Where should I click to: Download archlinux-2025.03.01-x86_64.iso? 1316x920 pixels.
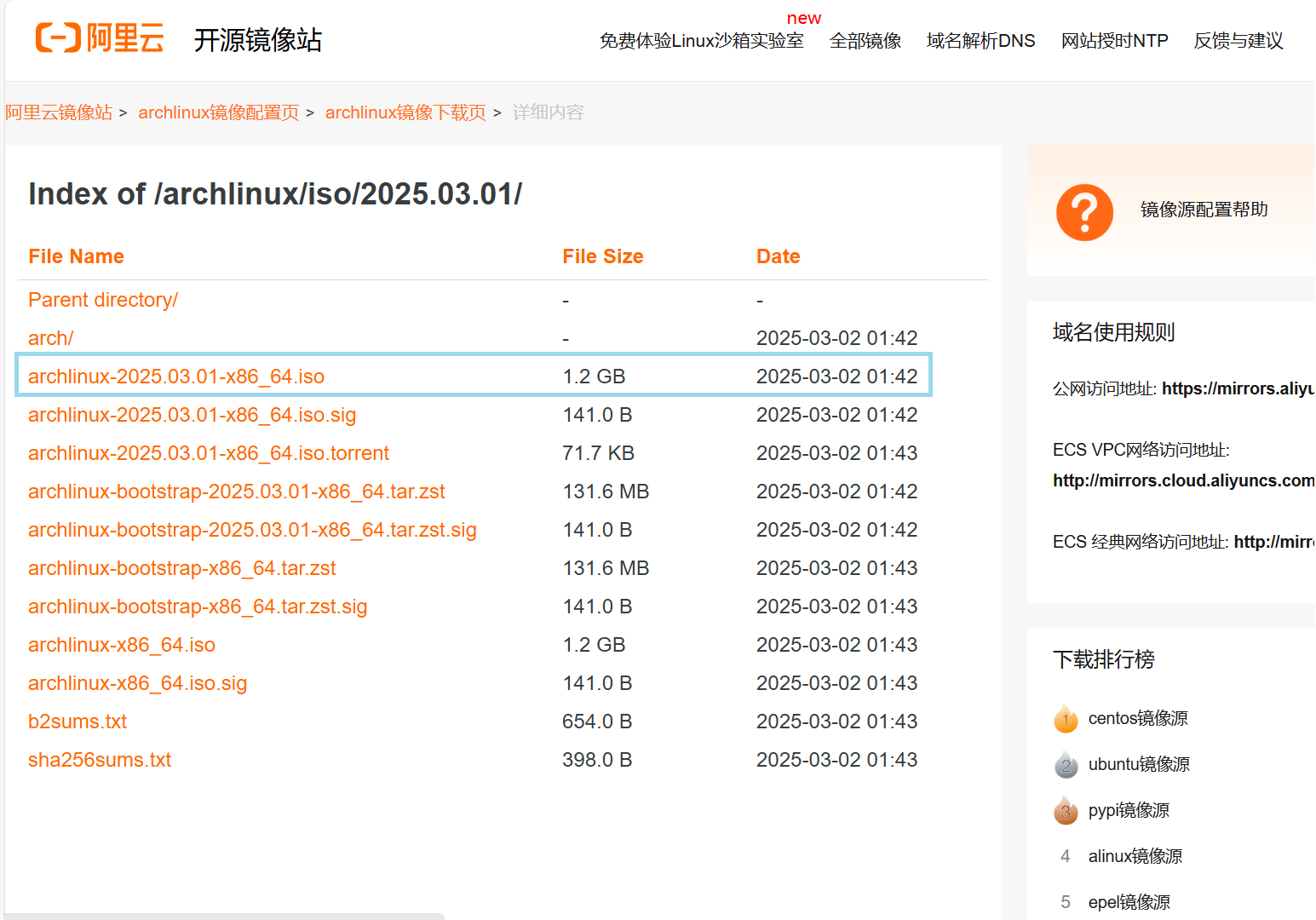[176, 377]
